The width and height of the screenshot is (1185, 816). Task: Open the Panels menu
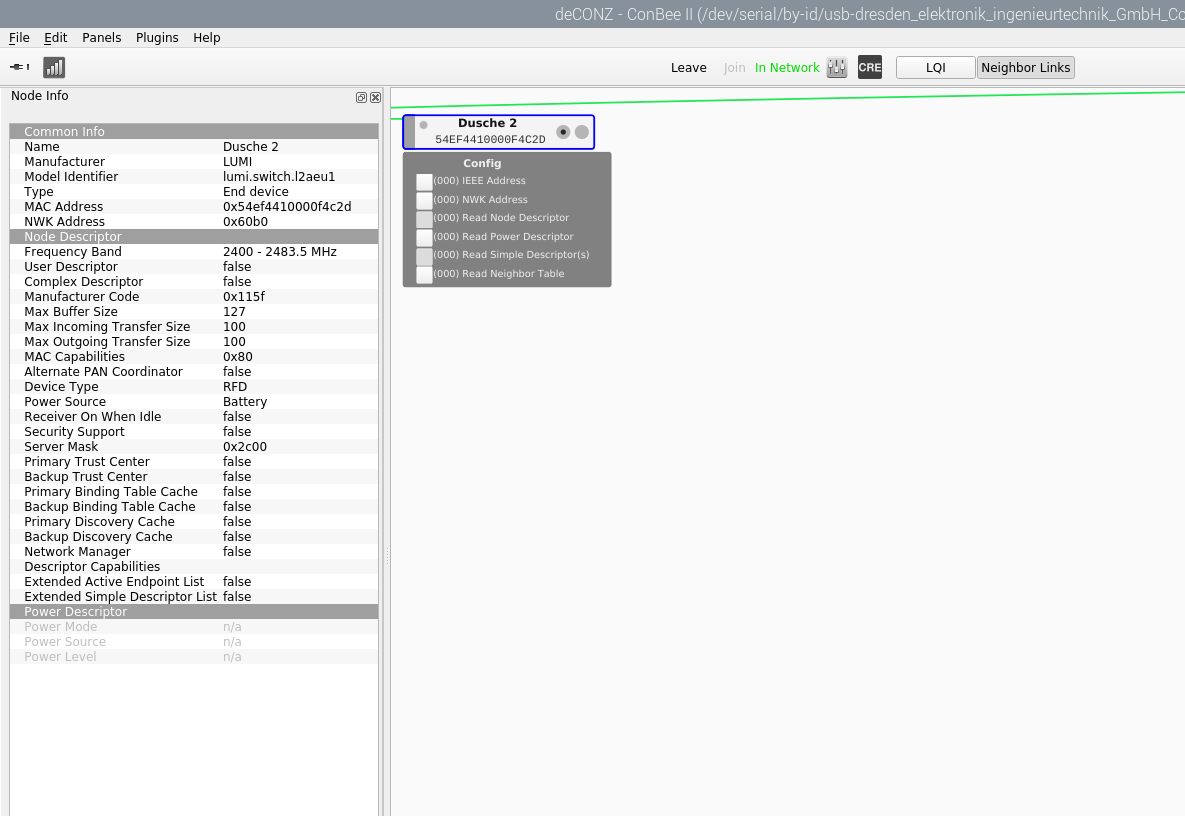coord(101,38)
